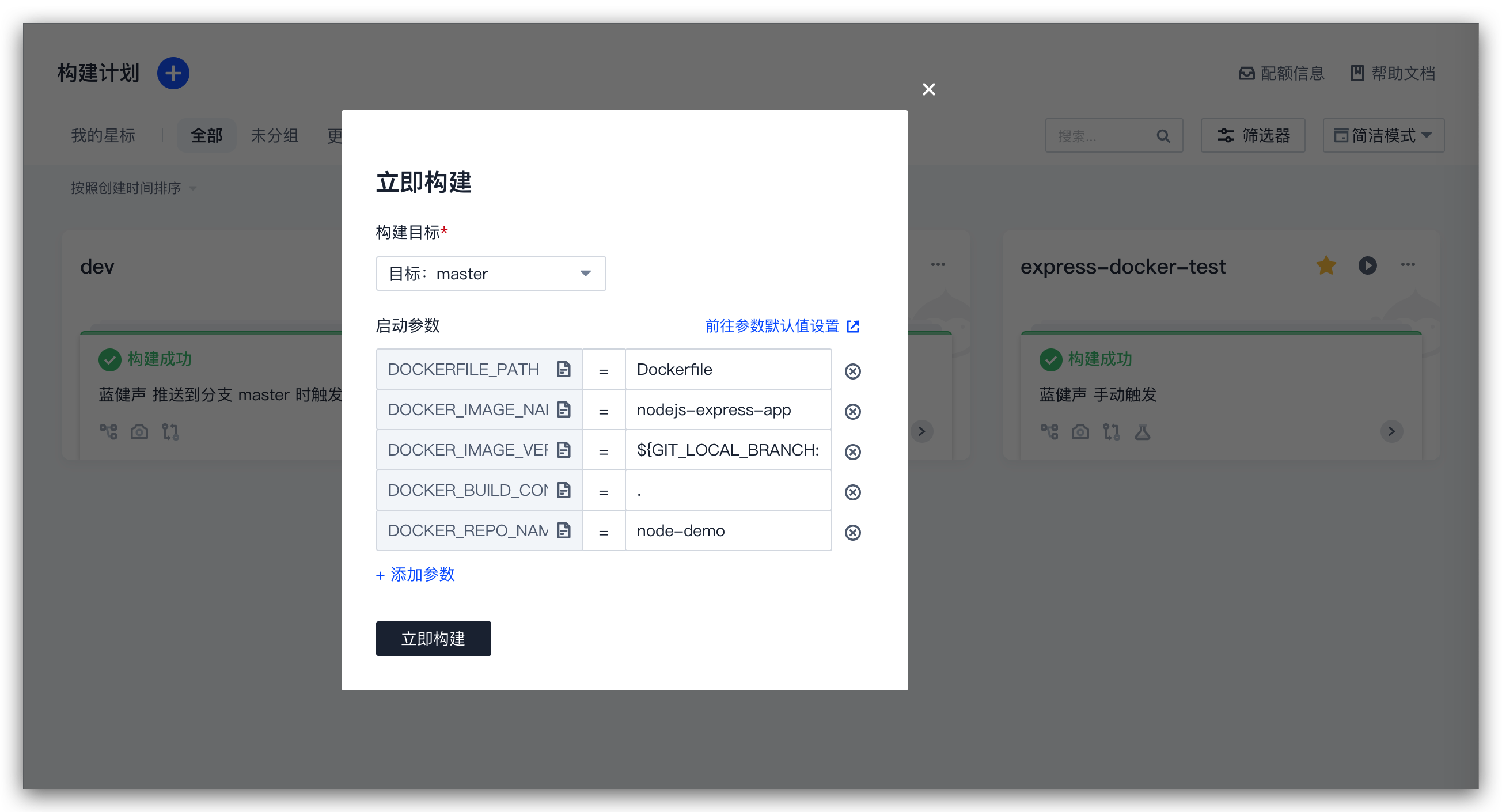Click + 添加参数 to add parameter
The height and width of the screenshot is (812, 1502).
415,574
